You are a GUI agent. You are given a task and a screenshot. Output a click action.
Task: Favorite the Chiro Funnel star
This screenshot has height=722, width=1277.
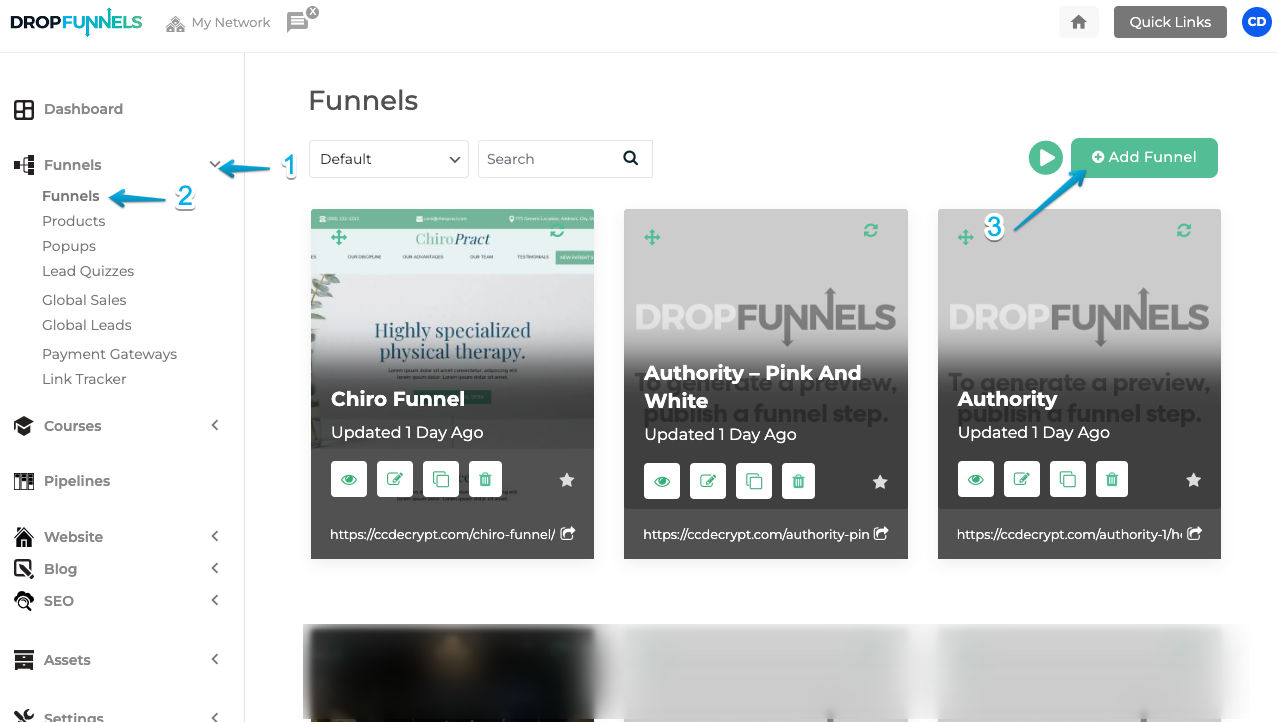coord(567,480)
